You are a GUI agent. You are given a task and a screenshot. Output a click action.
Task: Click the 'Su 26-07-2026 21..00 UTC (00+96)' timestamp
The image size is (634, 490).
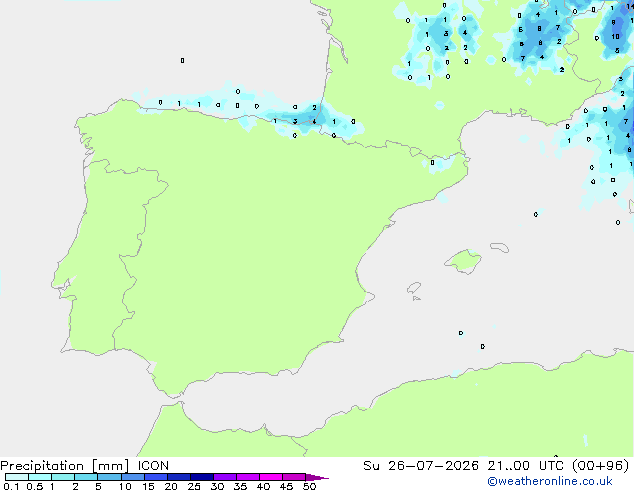coord(496,466)
